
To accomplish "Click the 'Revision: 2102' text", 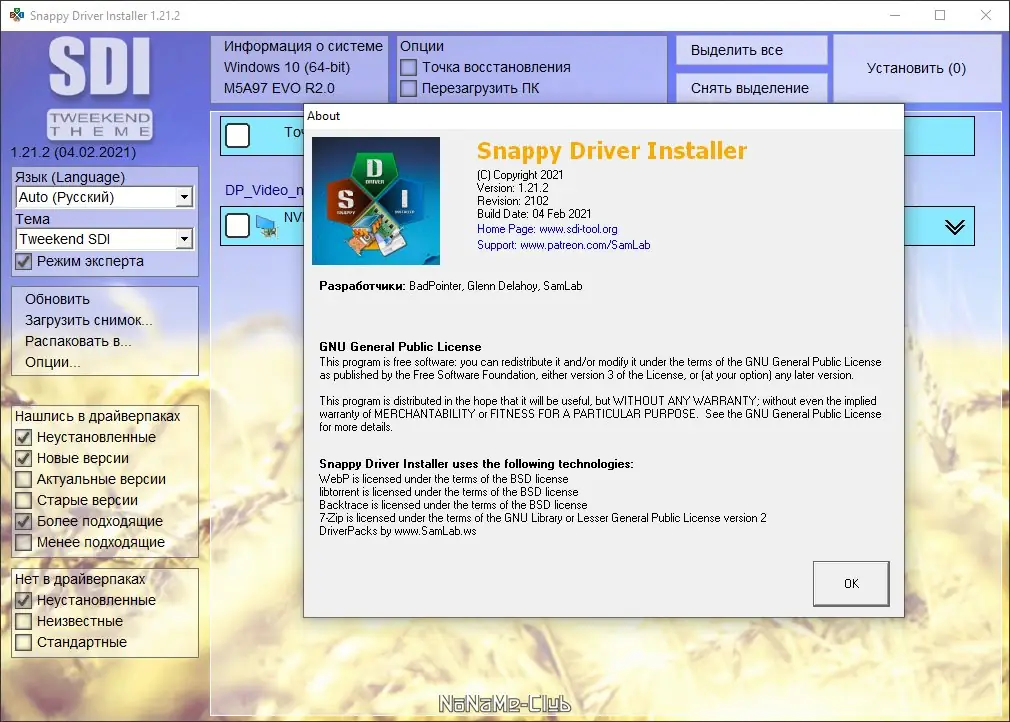I will coord(513,201).
